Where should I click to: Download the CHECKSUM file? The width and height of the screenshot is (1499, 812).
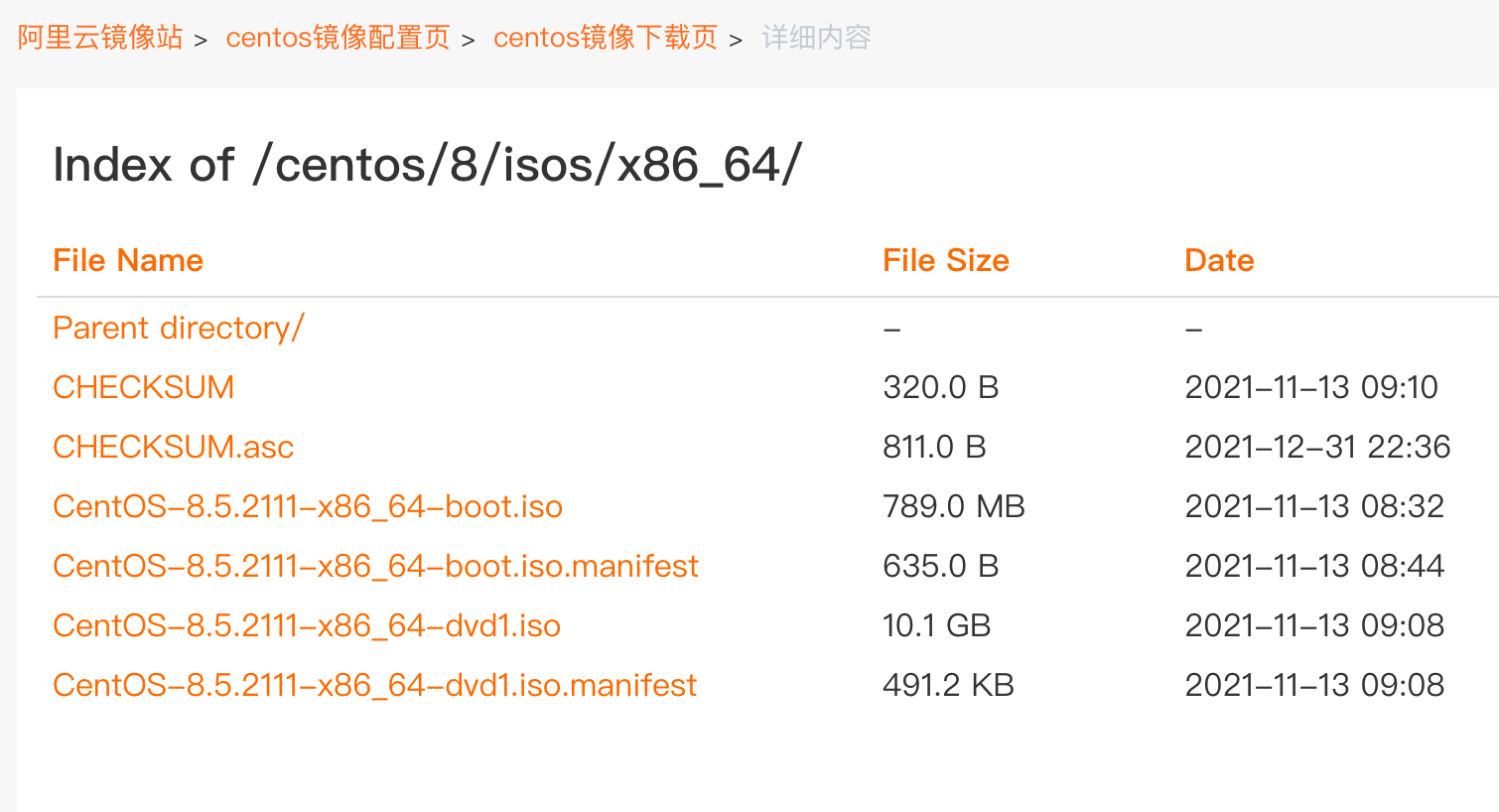(143, 387)
